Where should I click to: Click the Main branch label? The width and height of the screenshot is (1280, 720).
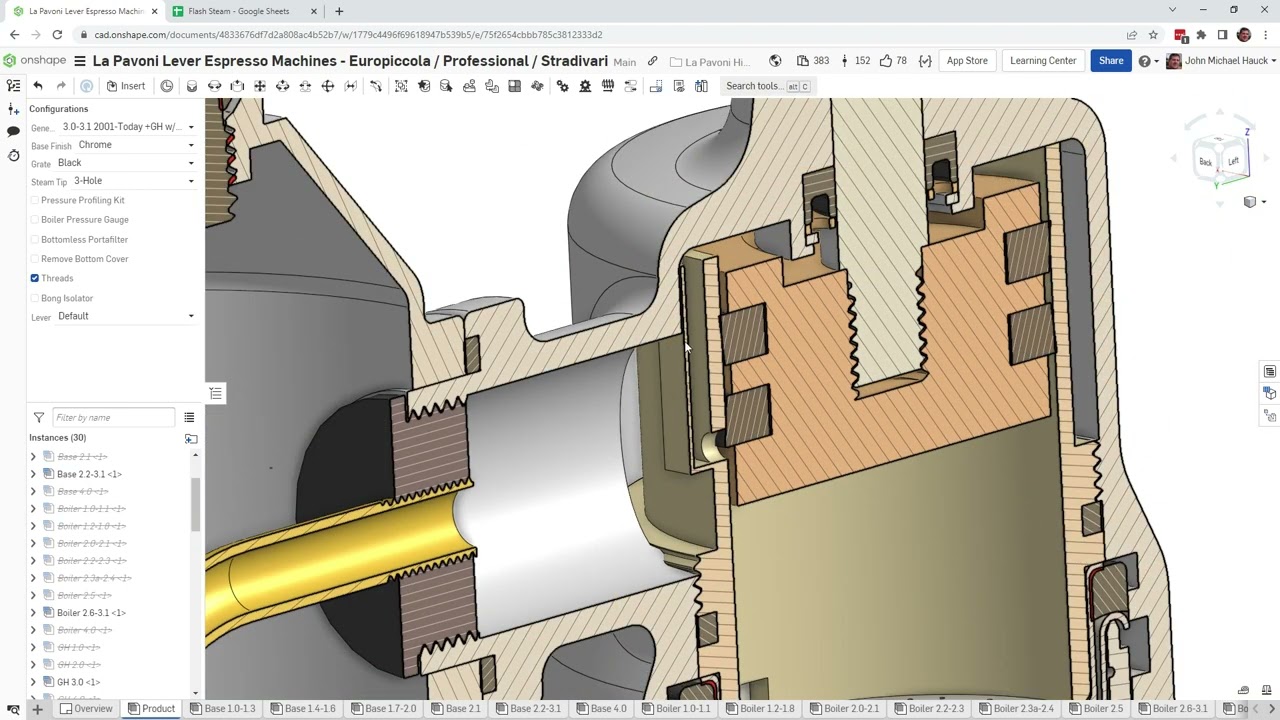tap(625, 62)
